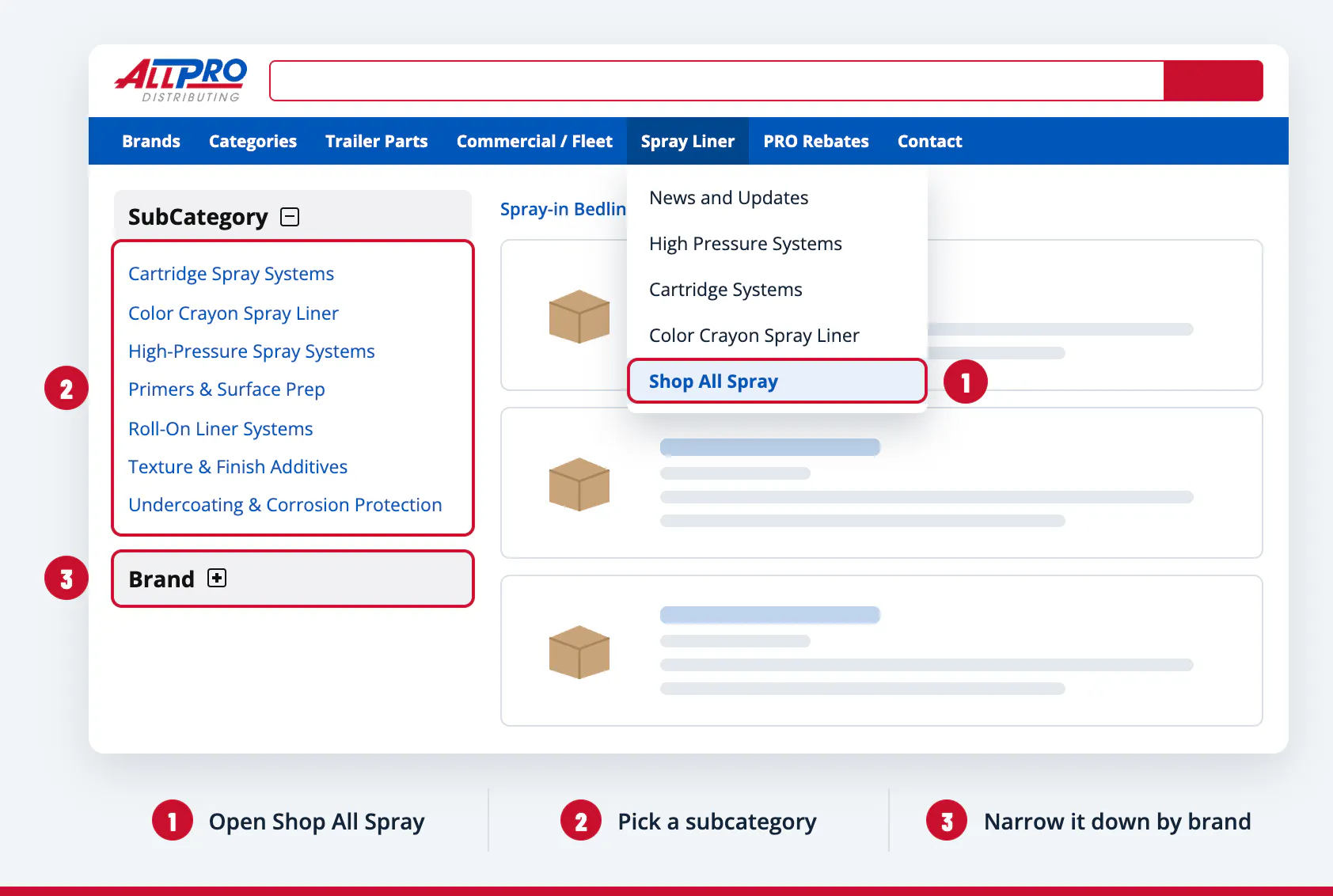Select Cartridge Systems dropdown entry
Screen dimensions: 1333x896
pos(726,290)
